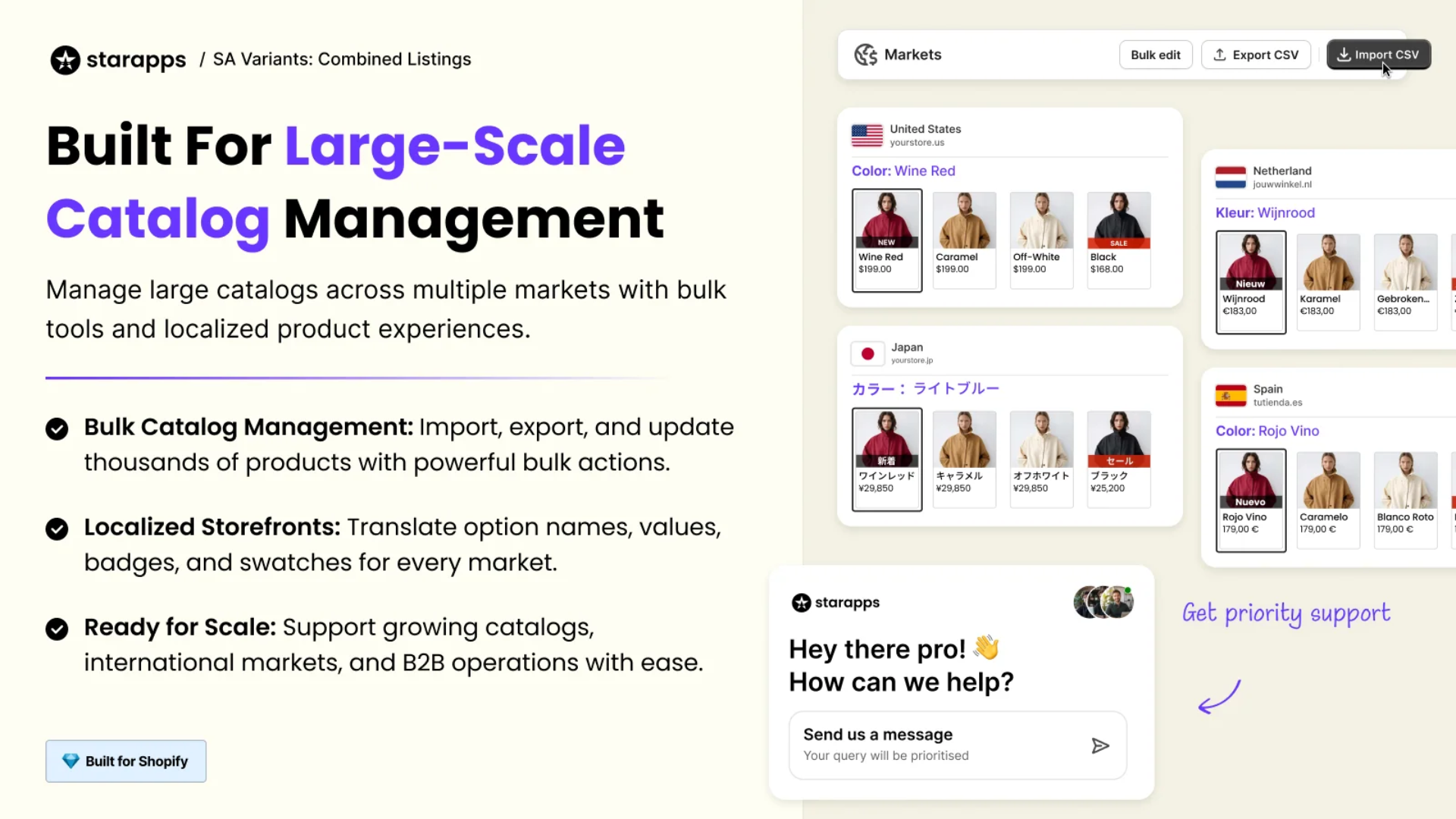This screenshot has width=1456, height=819.
Task: Click the starapps star logo icon
Action: 65,60
